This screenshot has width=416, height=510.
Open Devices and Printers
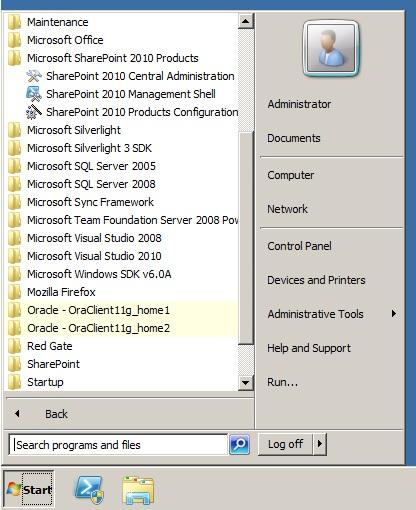pyautogui.click(x=316, y=280)
